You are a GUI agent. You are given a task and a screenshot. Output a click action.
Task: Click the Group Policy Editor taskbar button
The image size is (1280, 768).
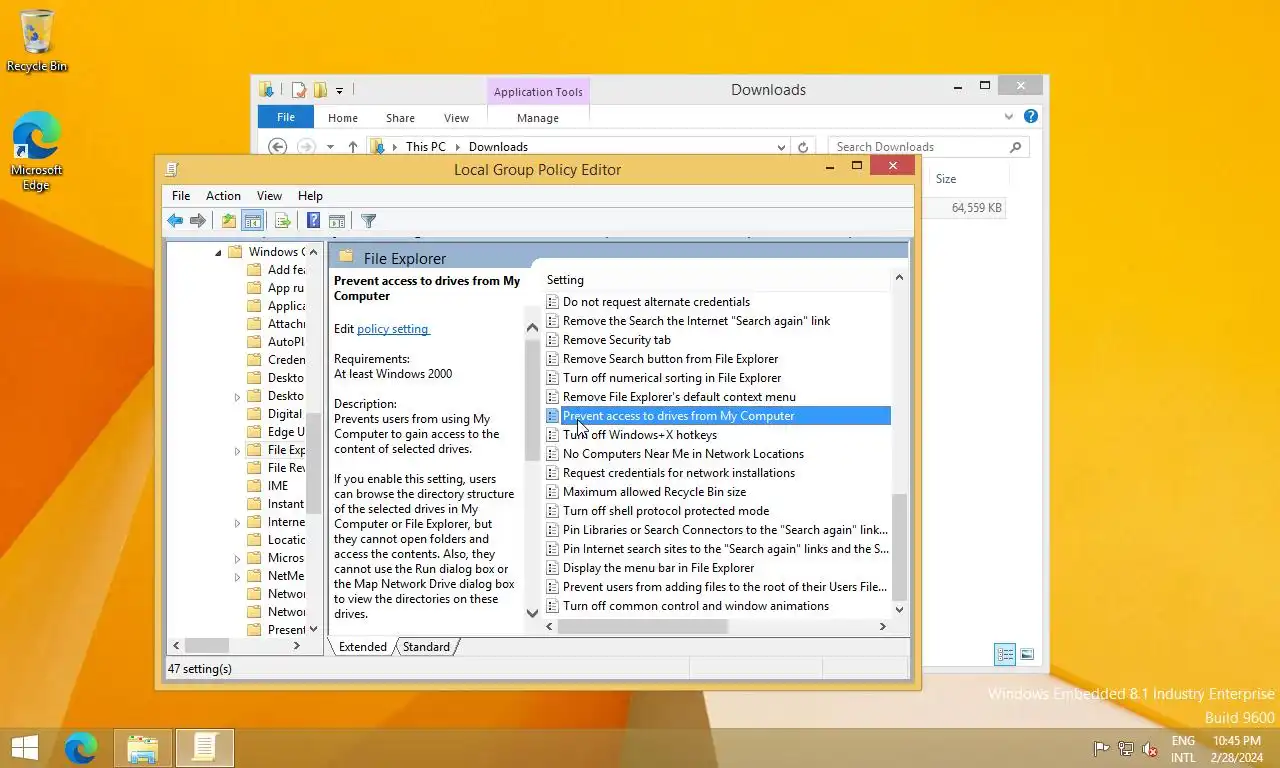(205, 748)
